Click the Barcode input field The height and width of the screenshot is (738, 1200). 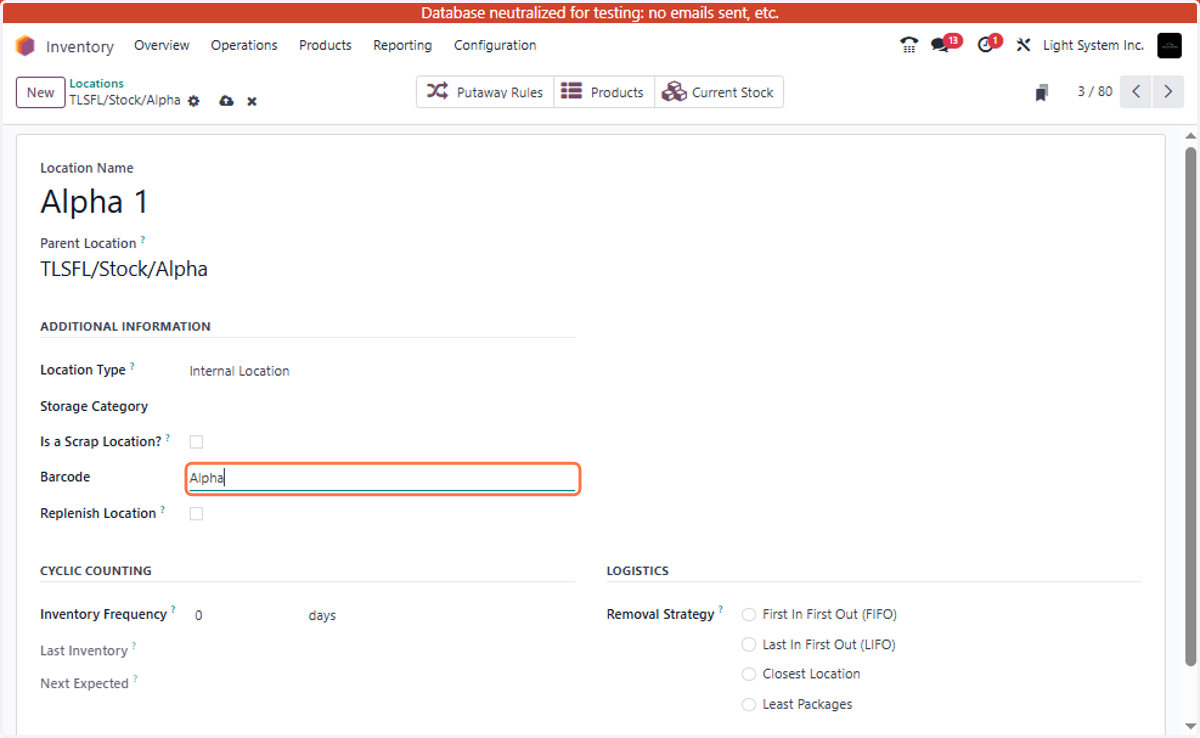coord(382,479)
